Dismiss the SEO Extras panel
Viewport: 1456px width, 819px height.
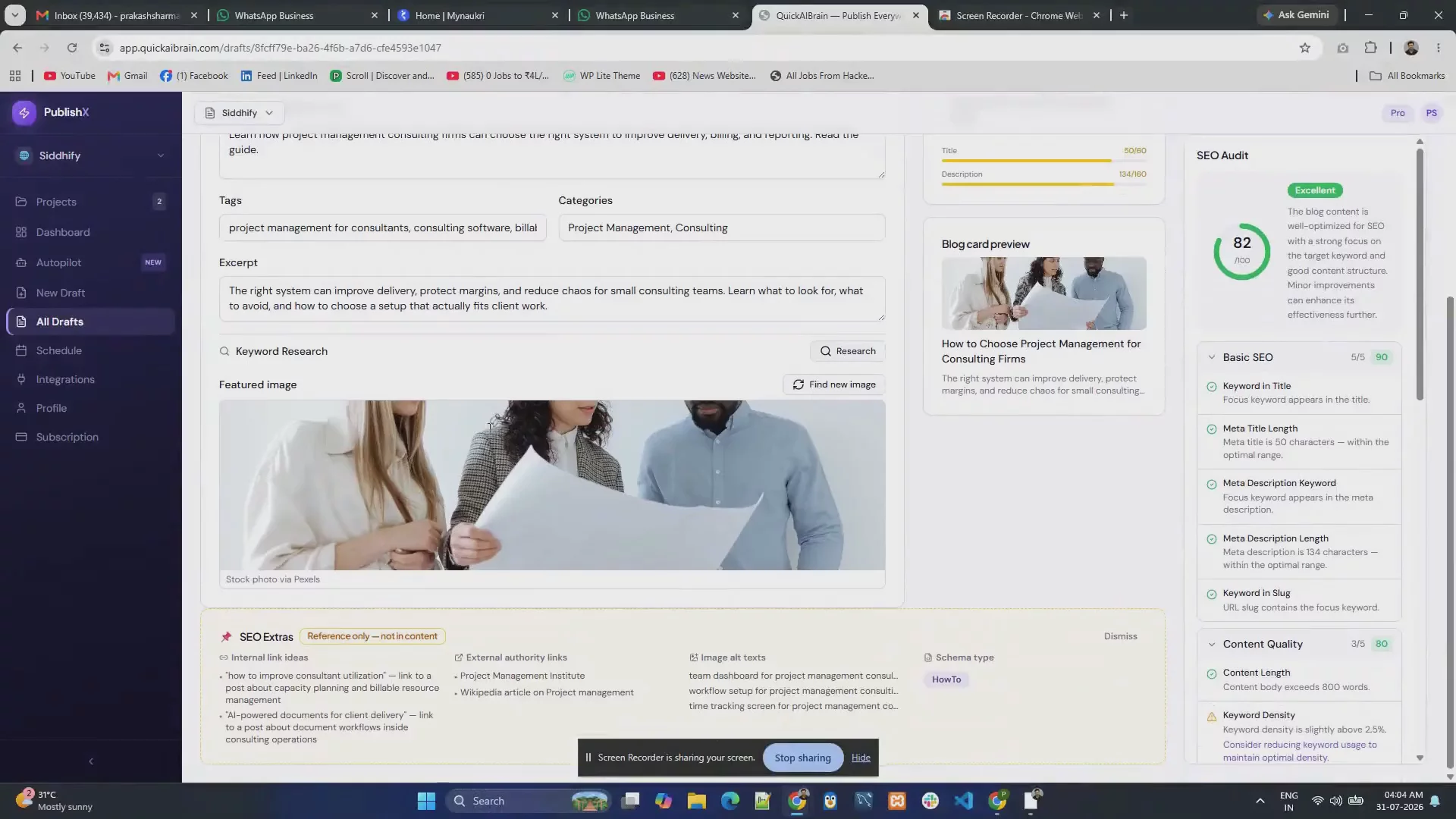(x=1120, y=636)
